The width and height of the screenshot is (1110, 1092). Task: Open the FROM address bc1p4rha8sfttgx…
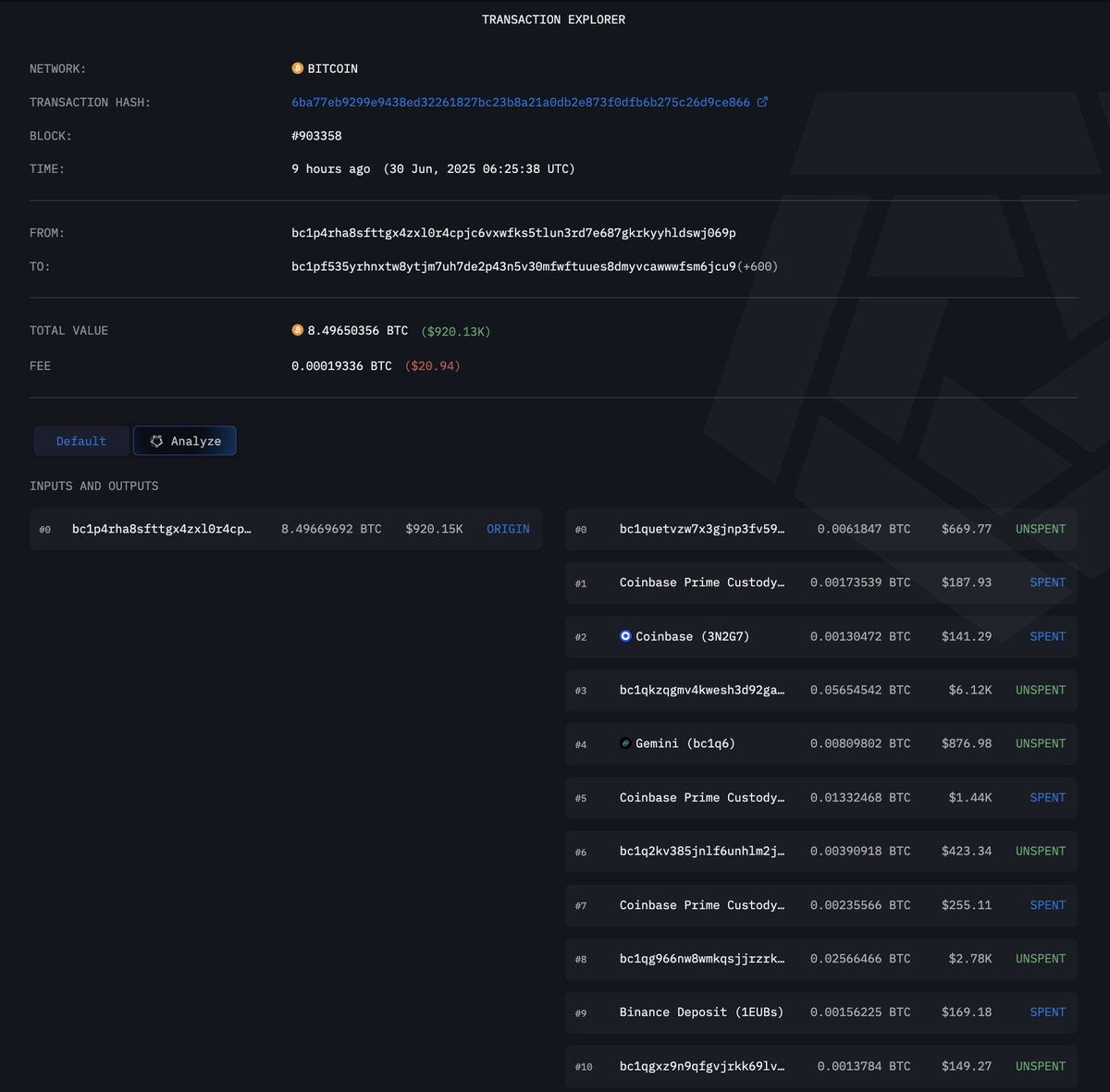tap(513, 233)
